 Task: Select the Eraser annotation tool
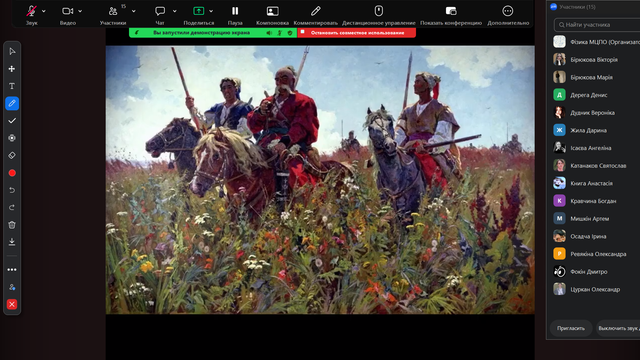coord(12,156)
